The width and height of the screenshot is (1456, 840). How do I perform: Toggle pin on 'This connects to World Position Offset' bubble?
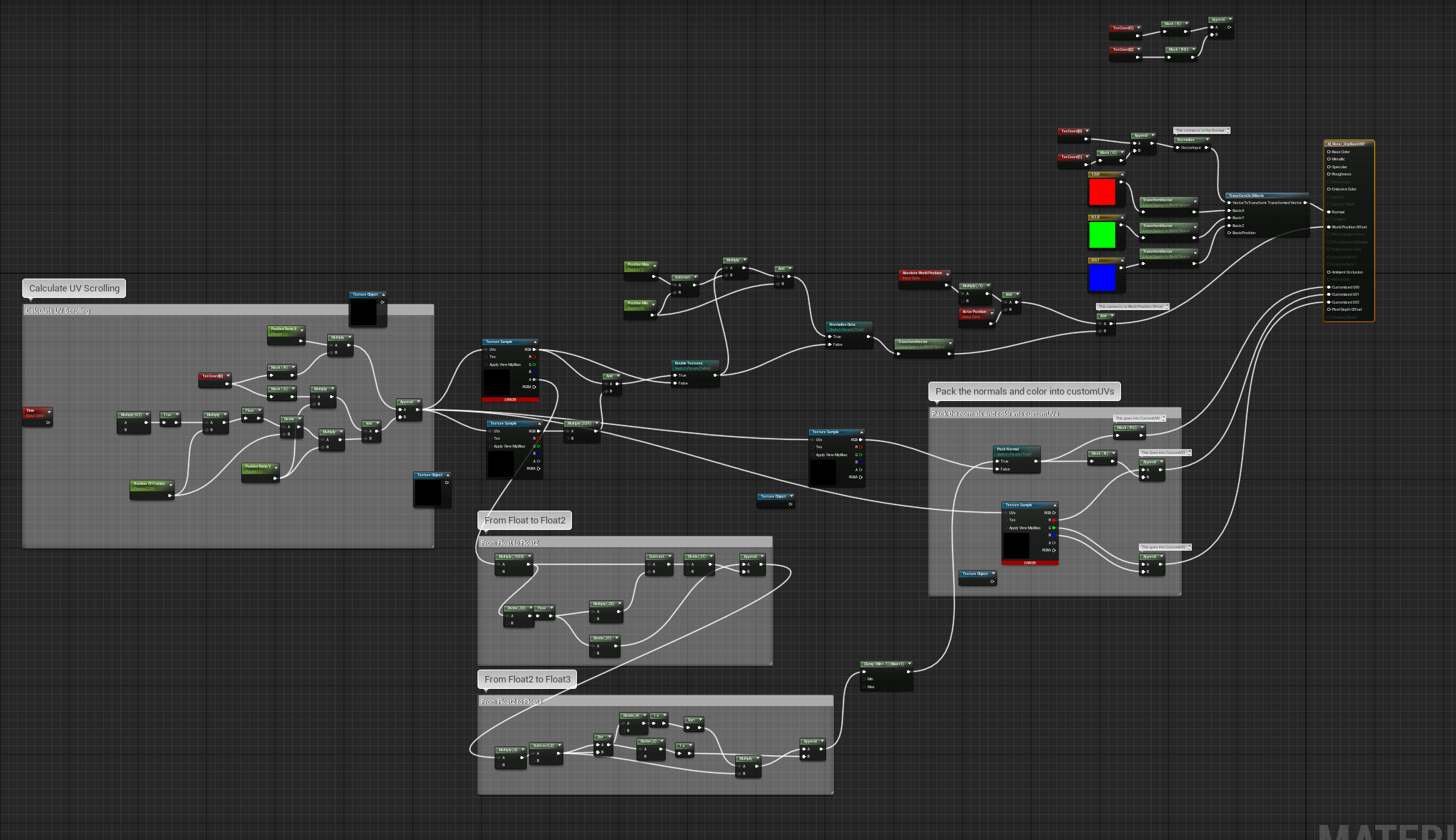(1167, 306)
